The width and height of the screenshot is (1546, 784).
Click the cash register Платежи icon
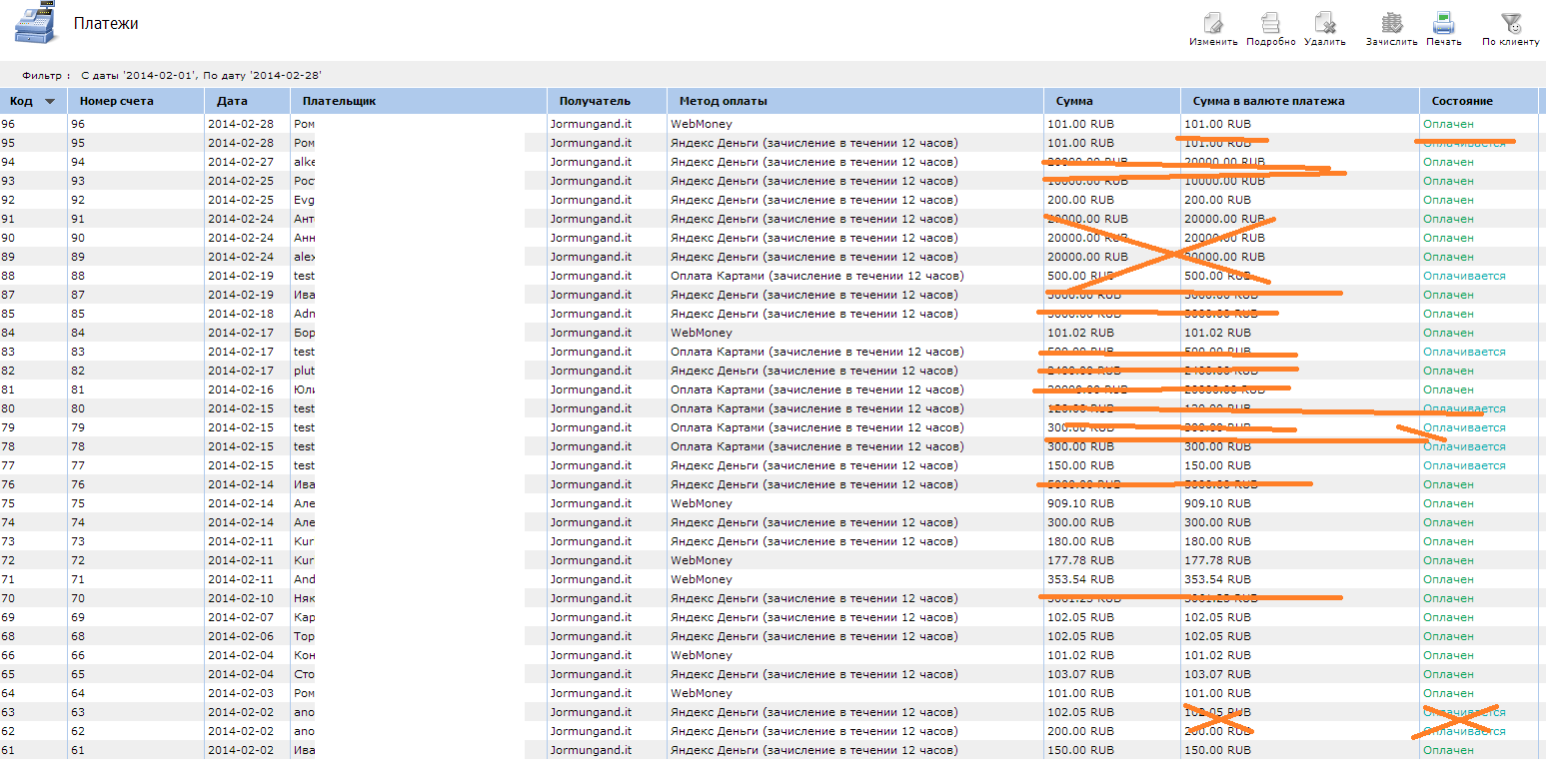click(32, 24)
